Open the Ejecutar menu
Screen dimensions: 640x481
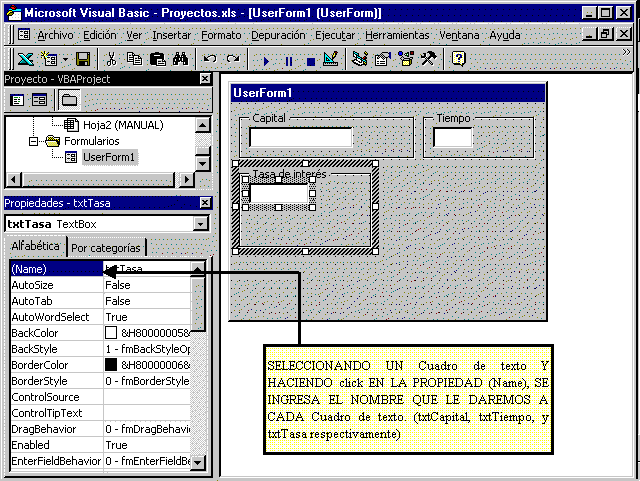tap(335, 36)
